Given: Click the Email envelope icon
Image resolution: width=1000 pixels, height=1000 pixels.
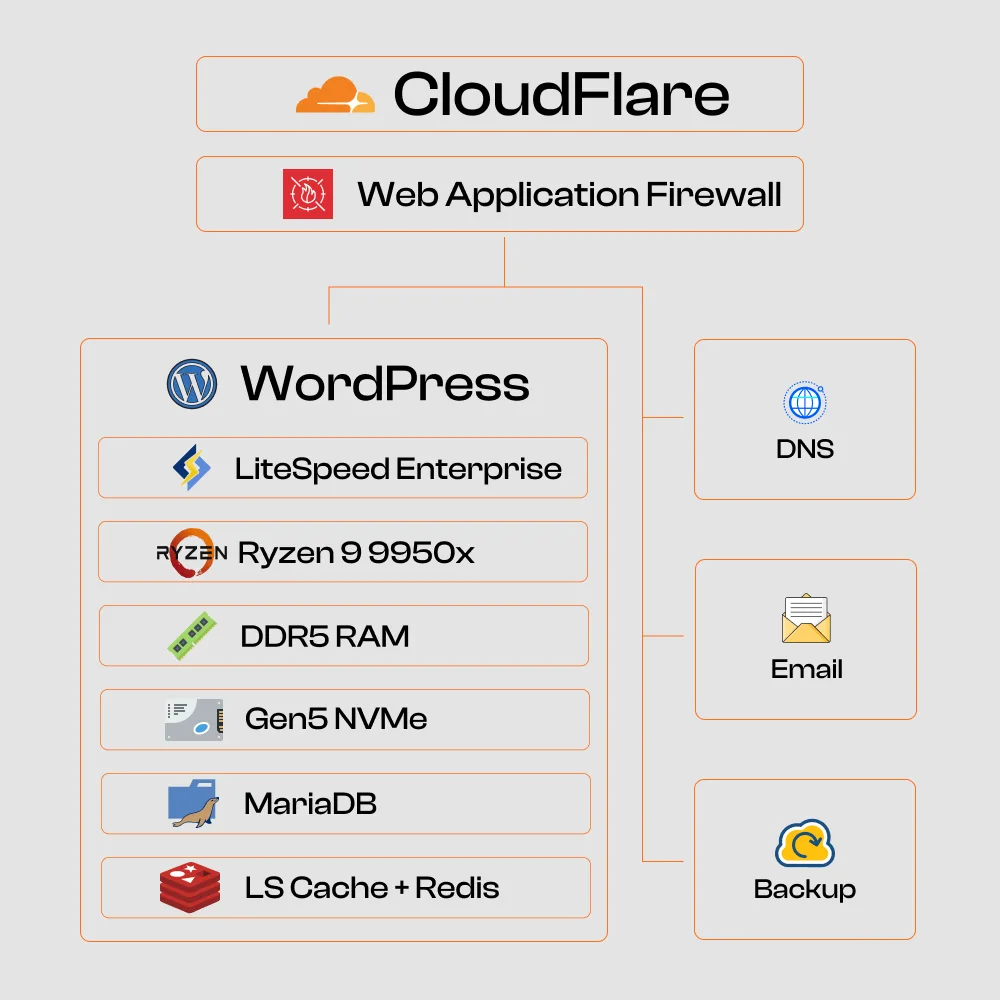Looking at the screenshot, I should pyautogui.click(x=806, y=618).
